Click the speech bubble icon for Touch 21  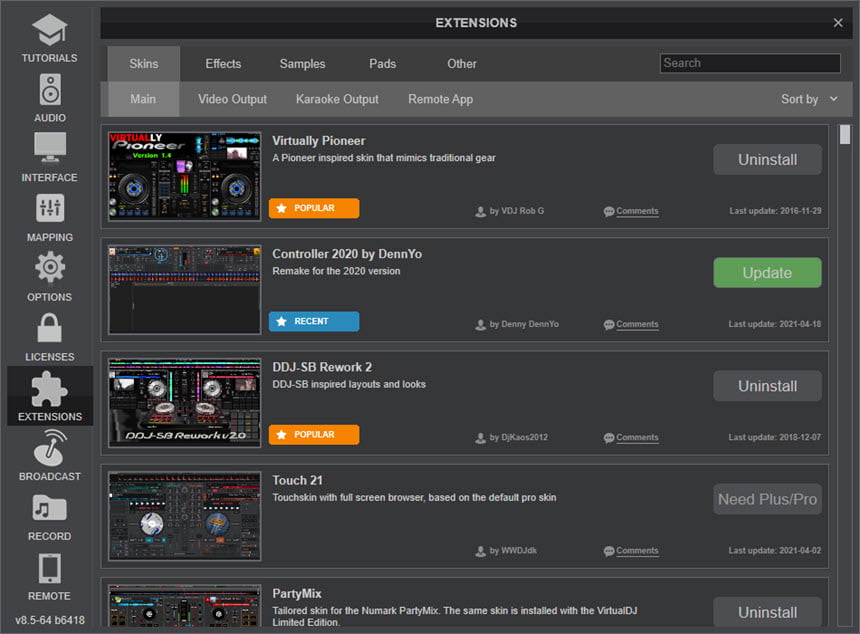609,551
